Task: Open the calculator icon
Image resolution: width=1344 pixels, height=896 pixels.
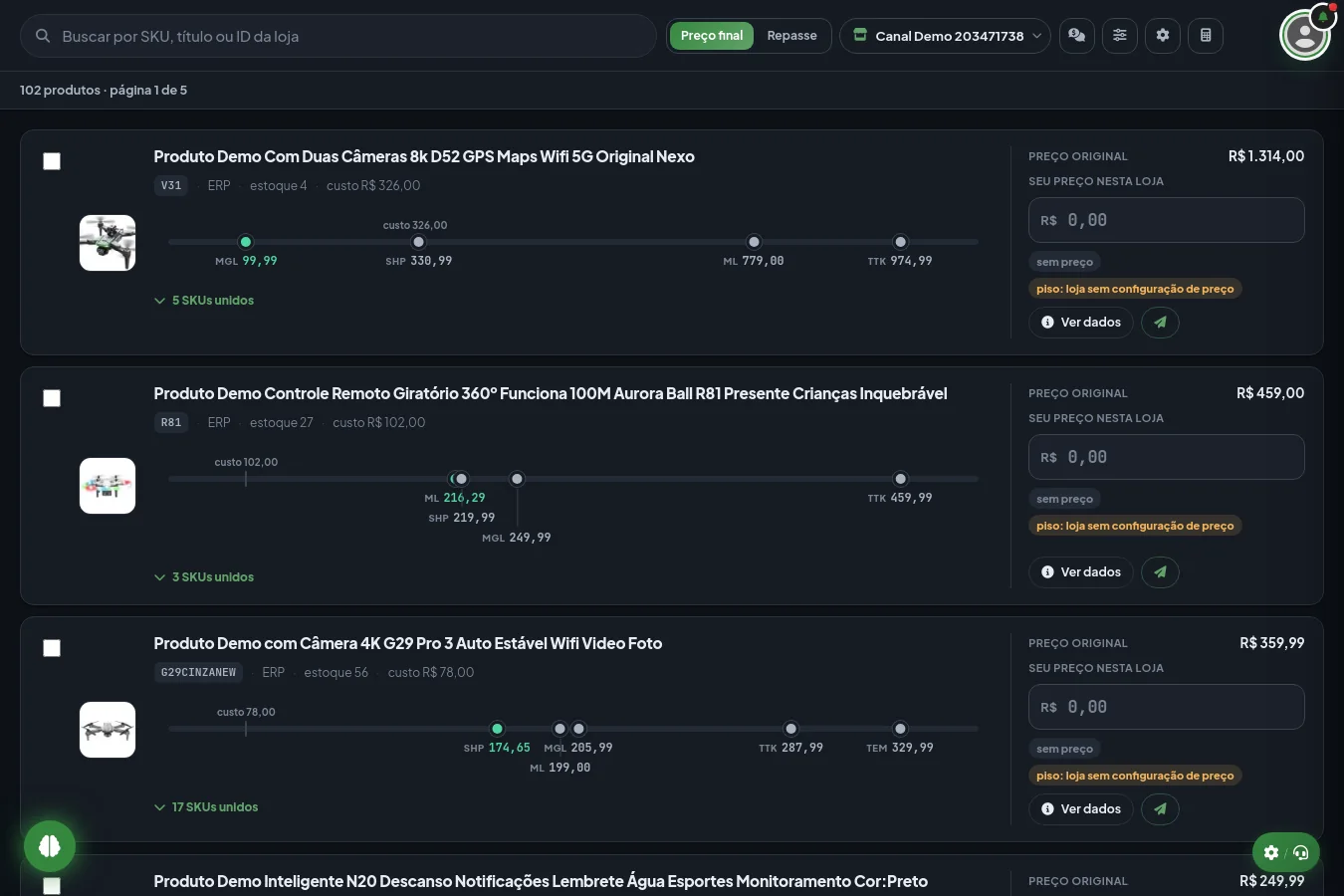Action: click(x=1206, y=36)
